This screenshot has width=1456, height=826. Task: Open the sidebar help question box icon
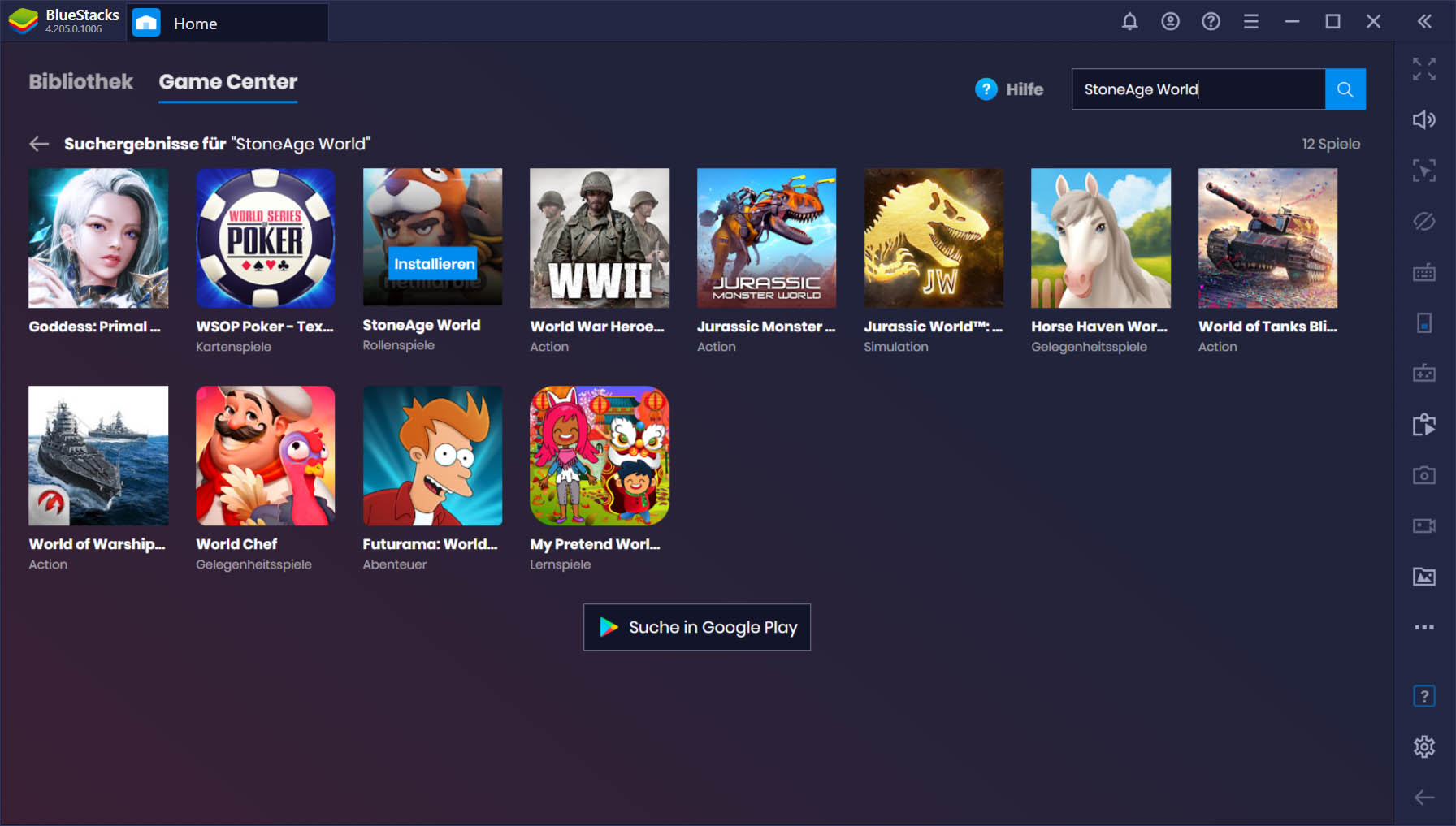(x=1424, y=696)
